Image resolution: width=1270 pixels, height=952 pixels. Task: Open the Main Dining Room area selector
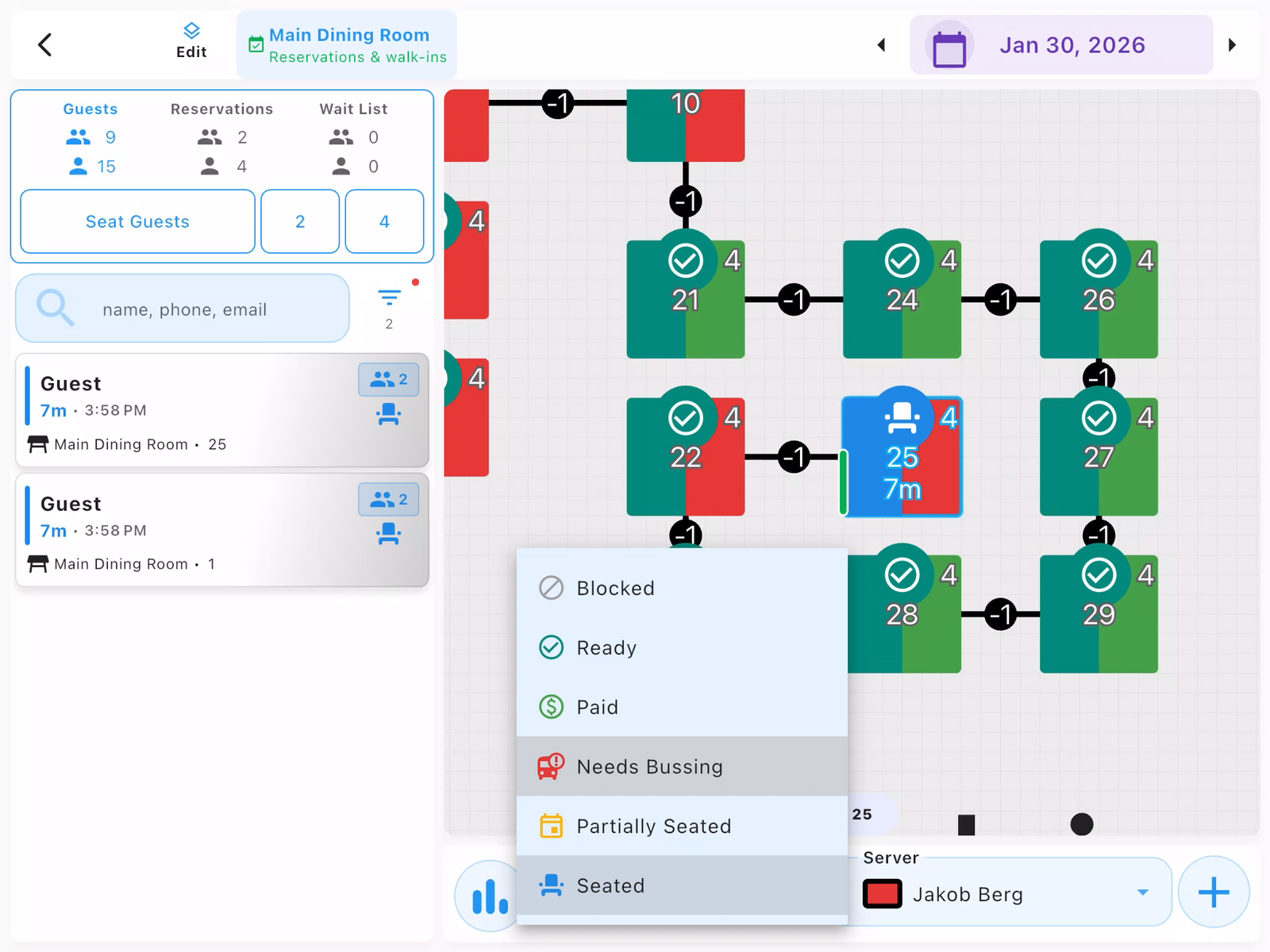(348, 45)
